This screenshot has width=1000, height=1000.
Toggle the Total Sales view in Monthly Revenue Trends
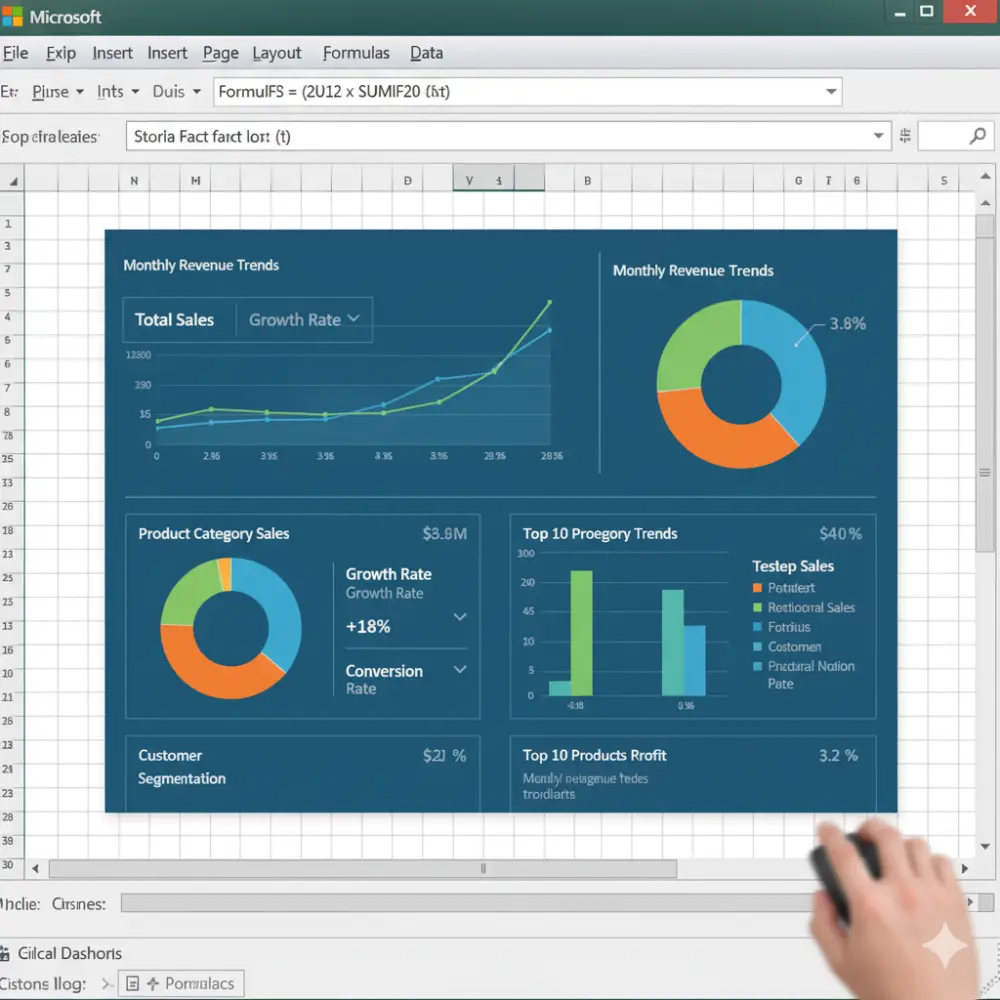(x=175, y=319)
